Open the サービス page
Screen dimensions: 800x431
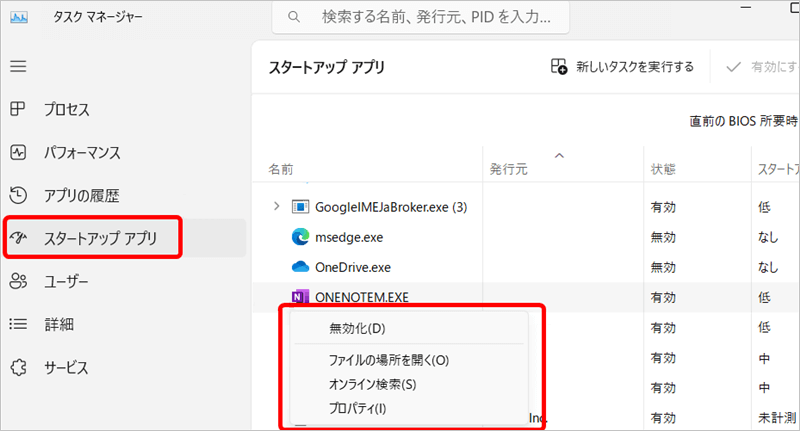pos(66,367)
